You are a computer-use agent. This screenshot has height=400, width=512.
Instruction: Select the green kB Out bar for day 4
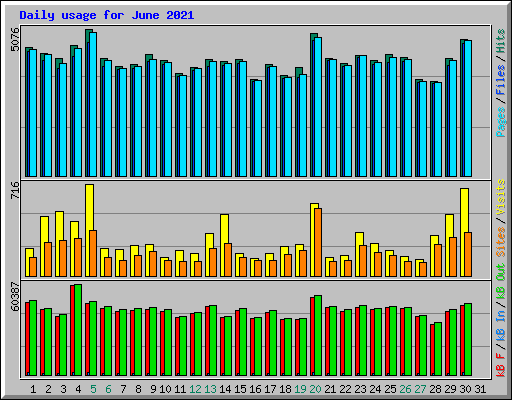(x=78, y=330)
